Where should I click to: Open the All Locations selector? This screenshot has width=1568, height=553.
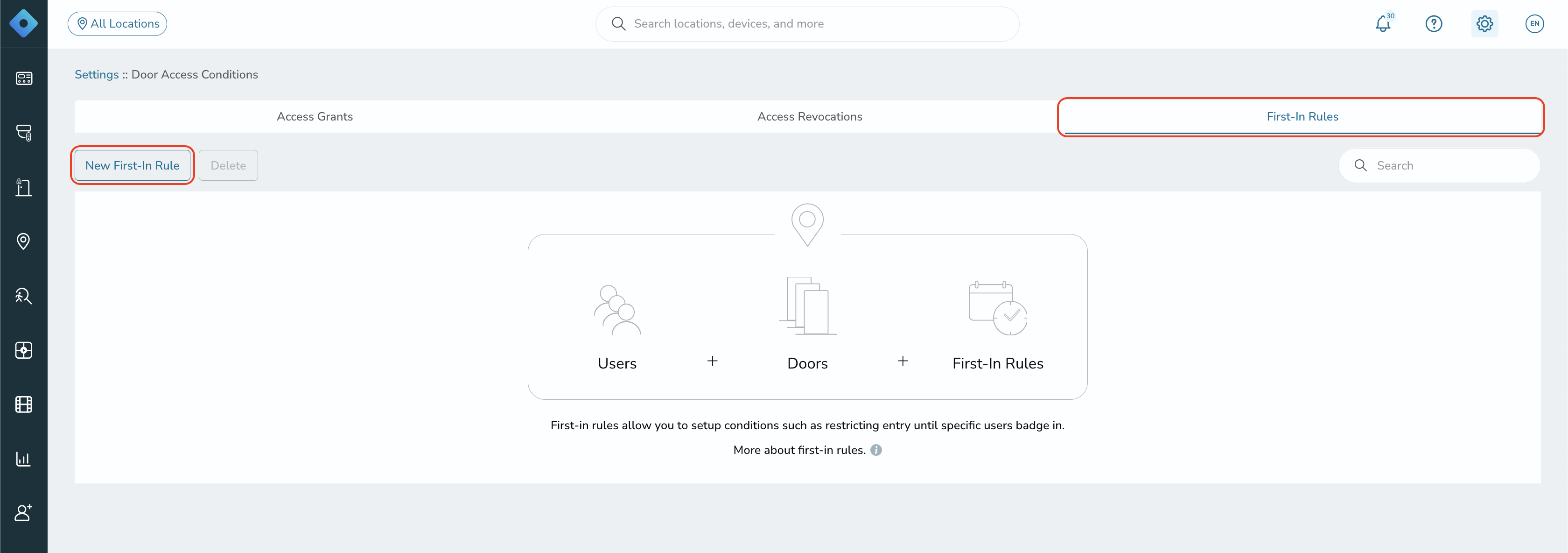click(x=118, y=24)
